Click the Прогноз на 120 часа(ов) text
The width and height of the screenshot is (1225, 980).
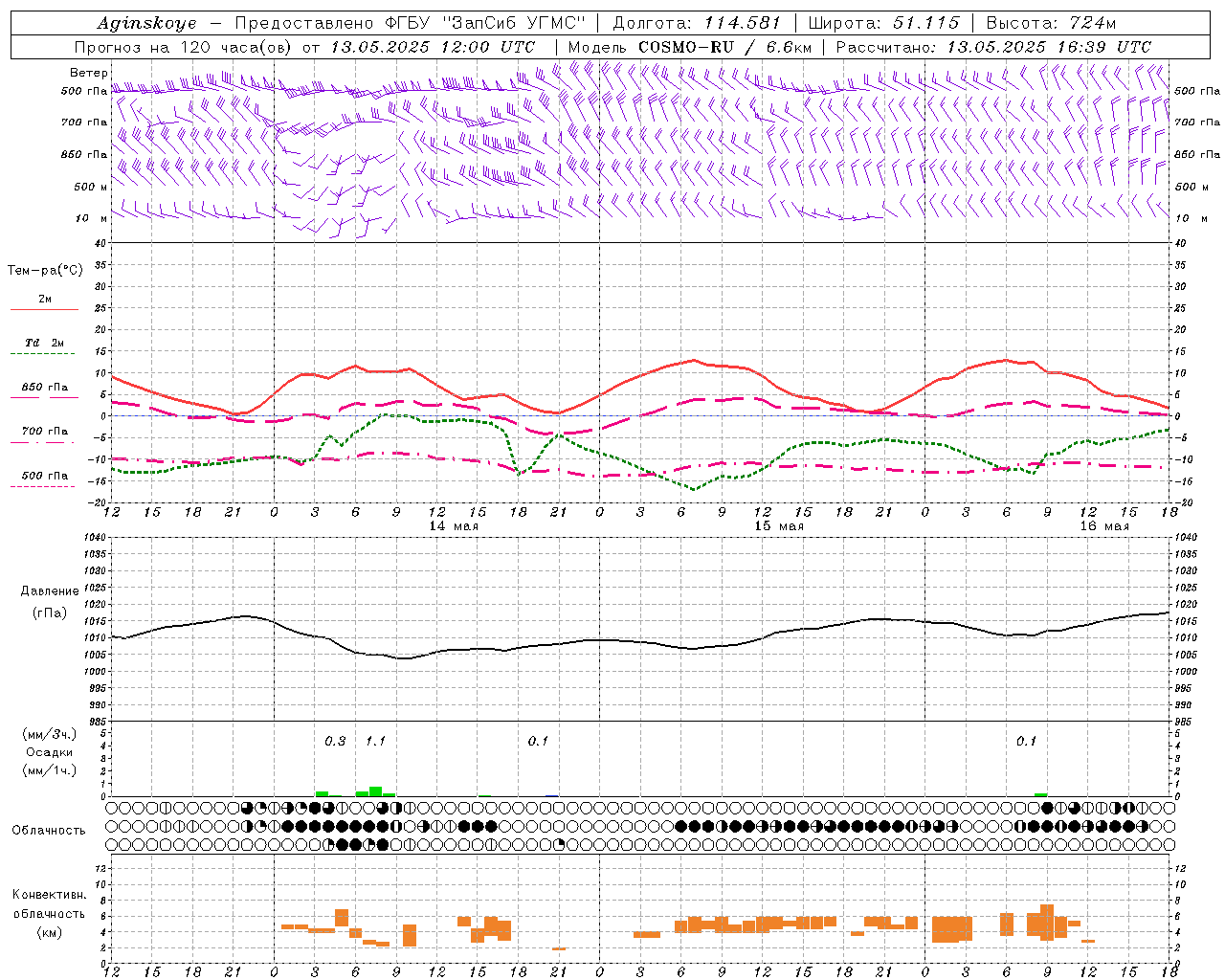pos(185,47)
